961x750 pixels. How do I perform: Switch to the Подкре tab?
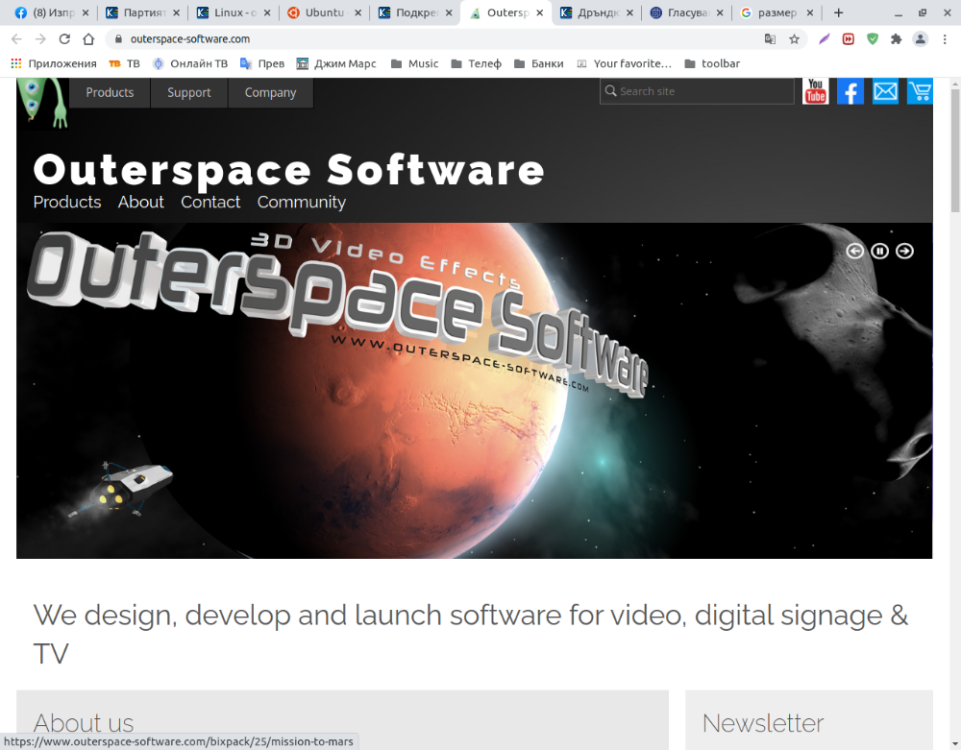[x=414, y=12]
